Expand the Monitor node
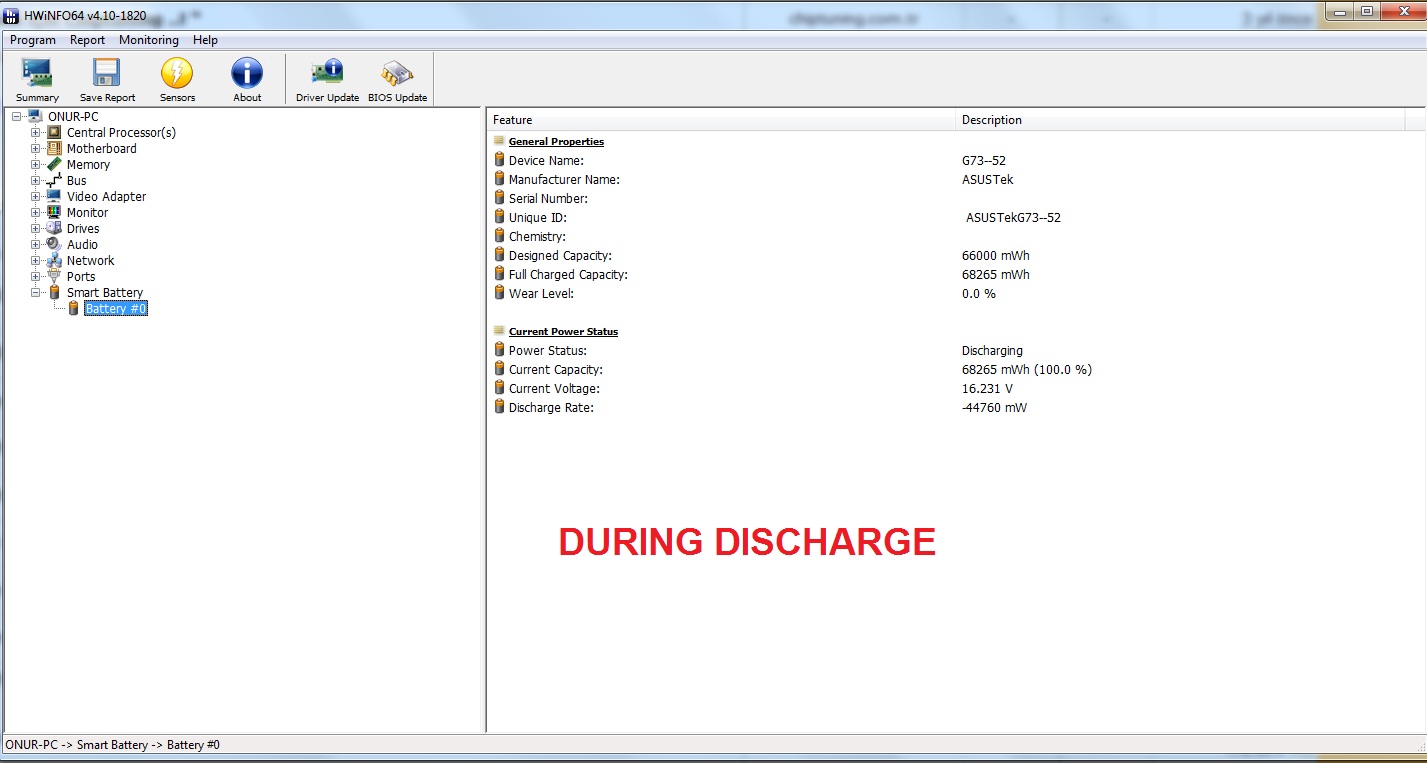Screen dimensions: 1427x763 click(35, 213)
